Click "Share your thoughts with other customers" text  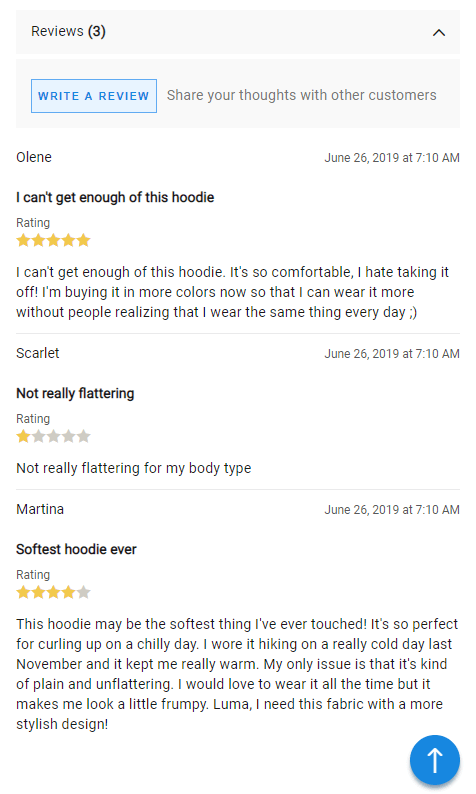click(302, 95)
